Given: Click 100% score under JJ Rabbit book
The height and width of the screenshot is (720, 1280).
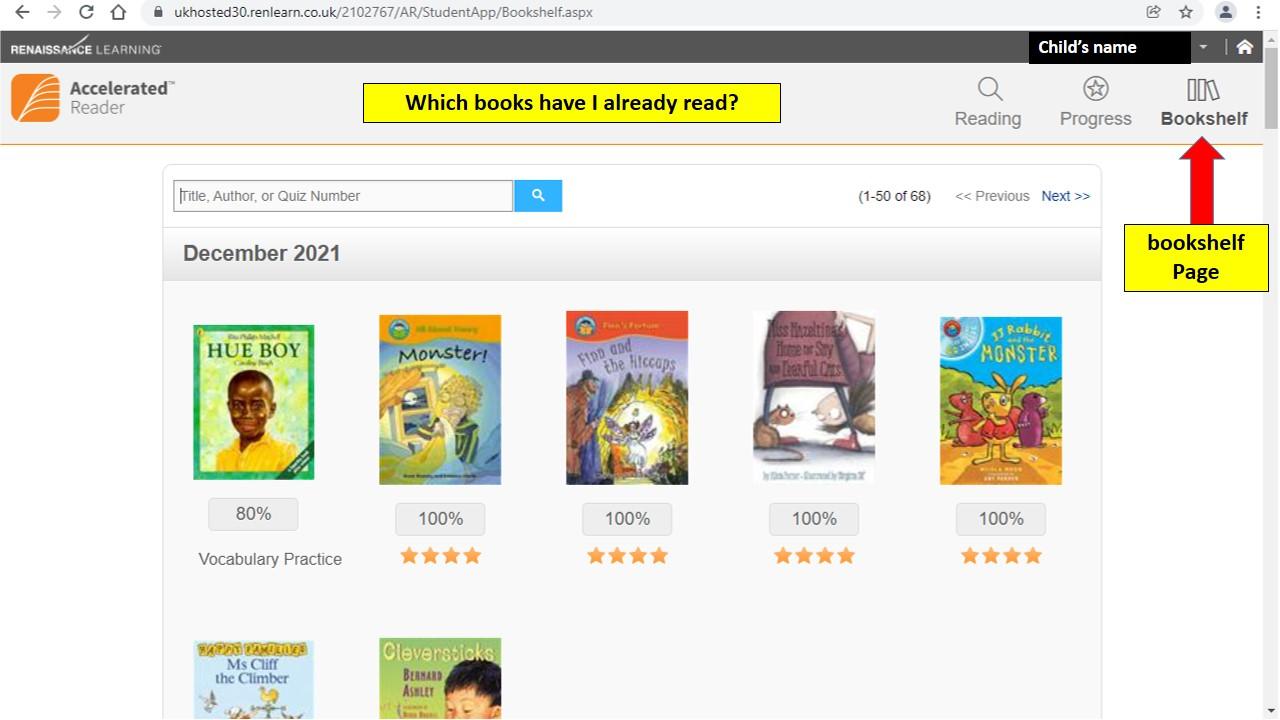Looking at the screenshot, I should pyautogui.click(x=1001, y=519).
